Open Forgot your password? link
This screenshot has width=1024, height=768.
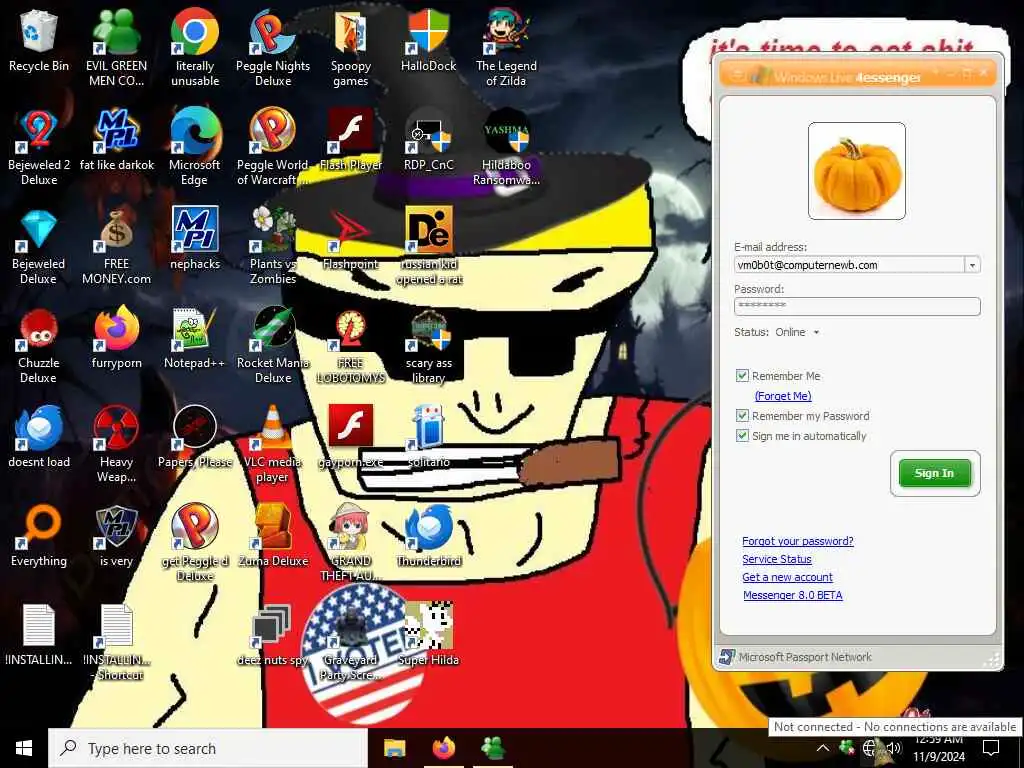(797, 541)
